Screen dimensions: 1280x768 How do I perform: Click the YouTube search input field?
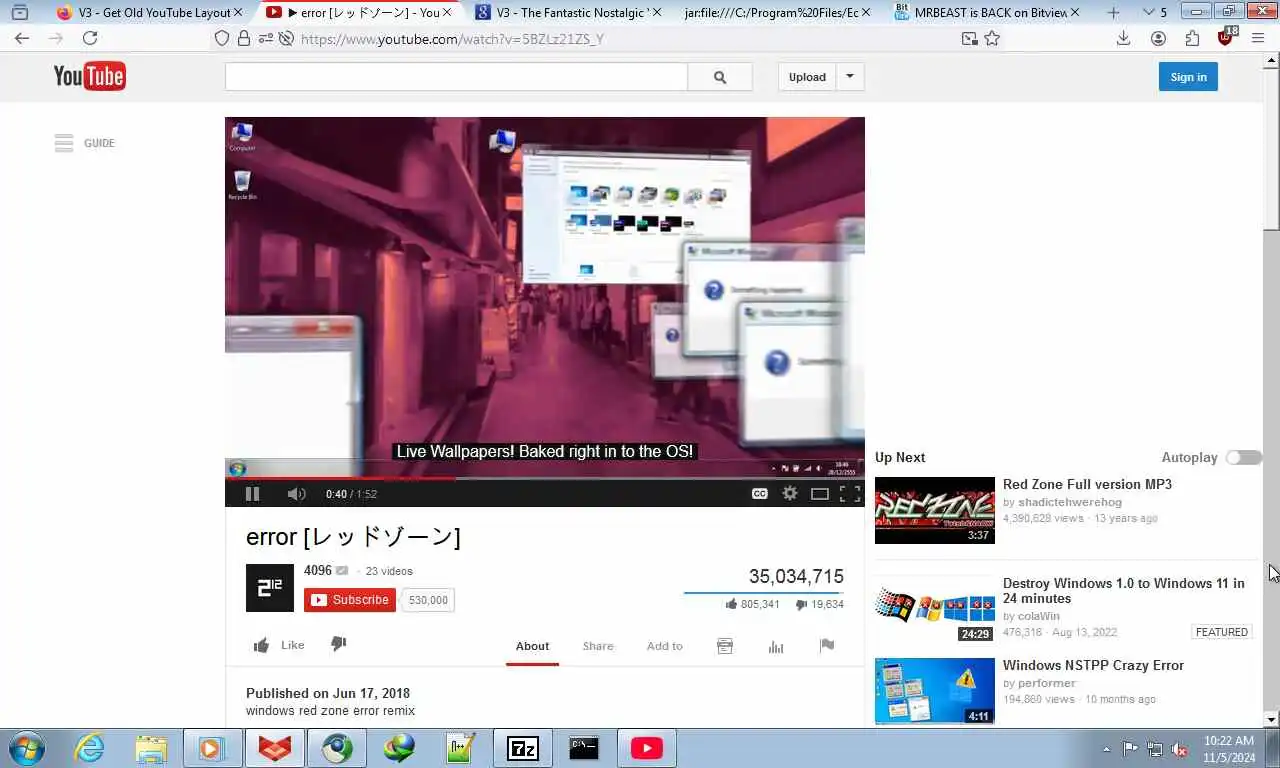pos(456,77)
